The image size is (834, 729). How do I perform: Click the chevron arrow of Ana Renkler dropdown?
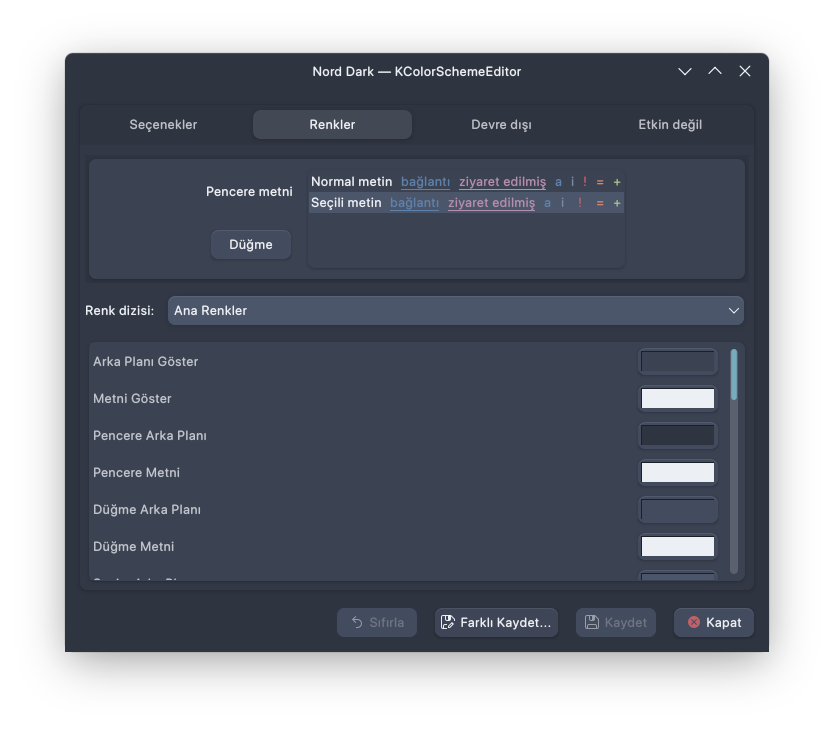[x=733, y=311]
